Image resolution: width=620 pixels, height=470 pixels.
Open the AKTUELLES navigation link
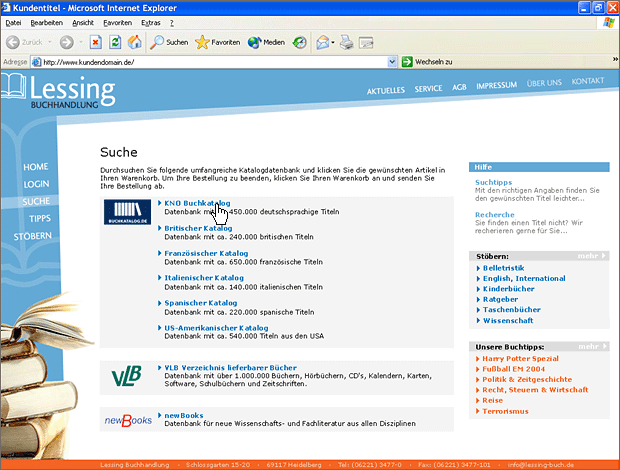386,91
